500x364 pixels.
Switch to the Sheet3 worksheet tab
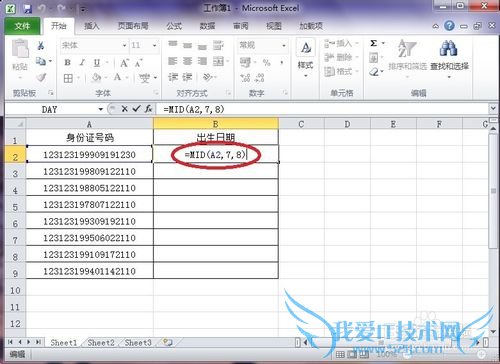(138, 342)
